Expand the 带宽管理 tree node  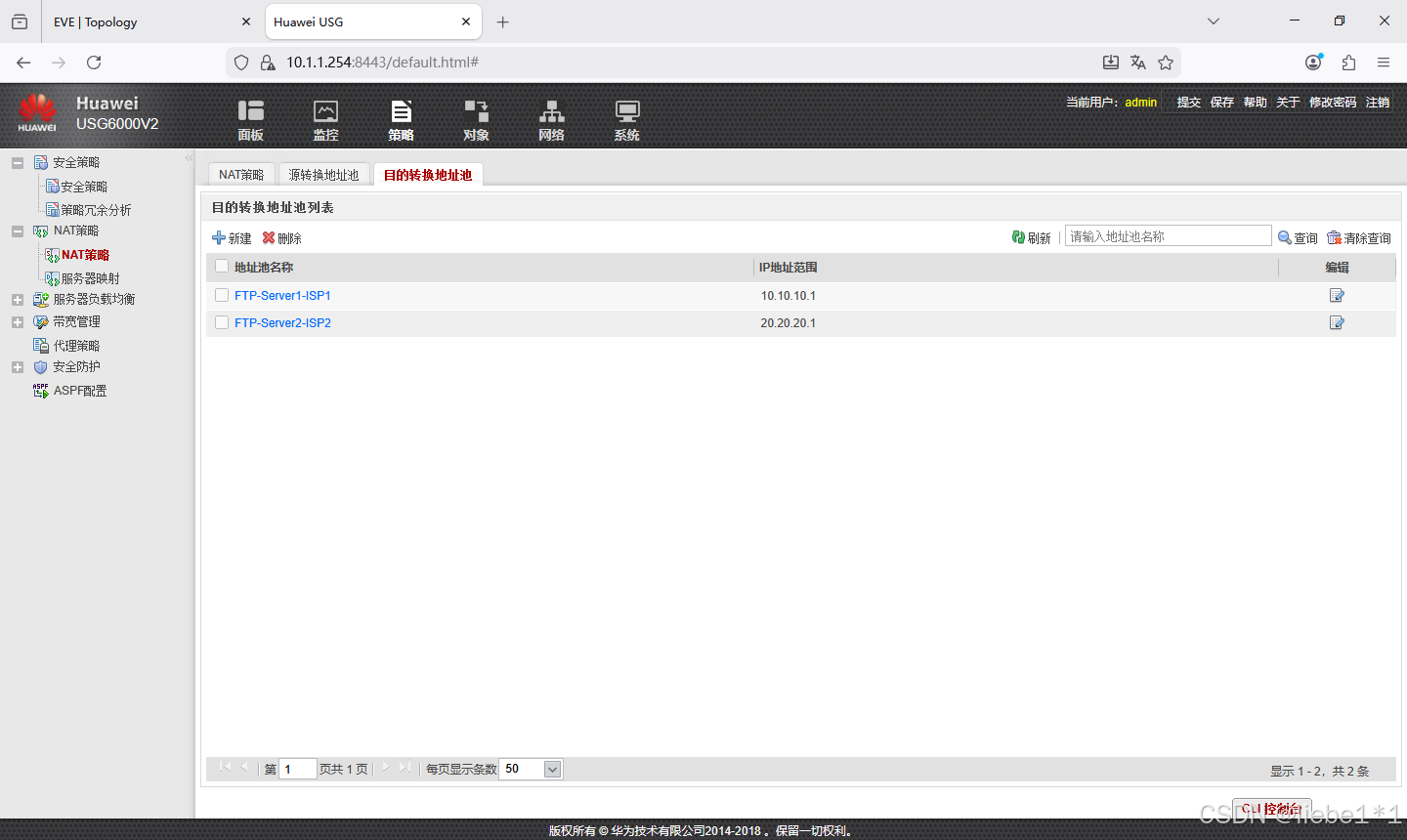18,322
